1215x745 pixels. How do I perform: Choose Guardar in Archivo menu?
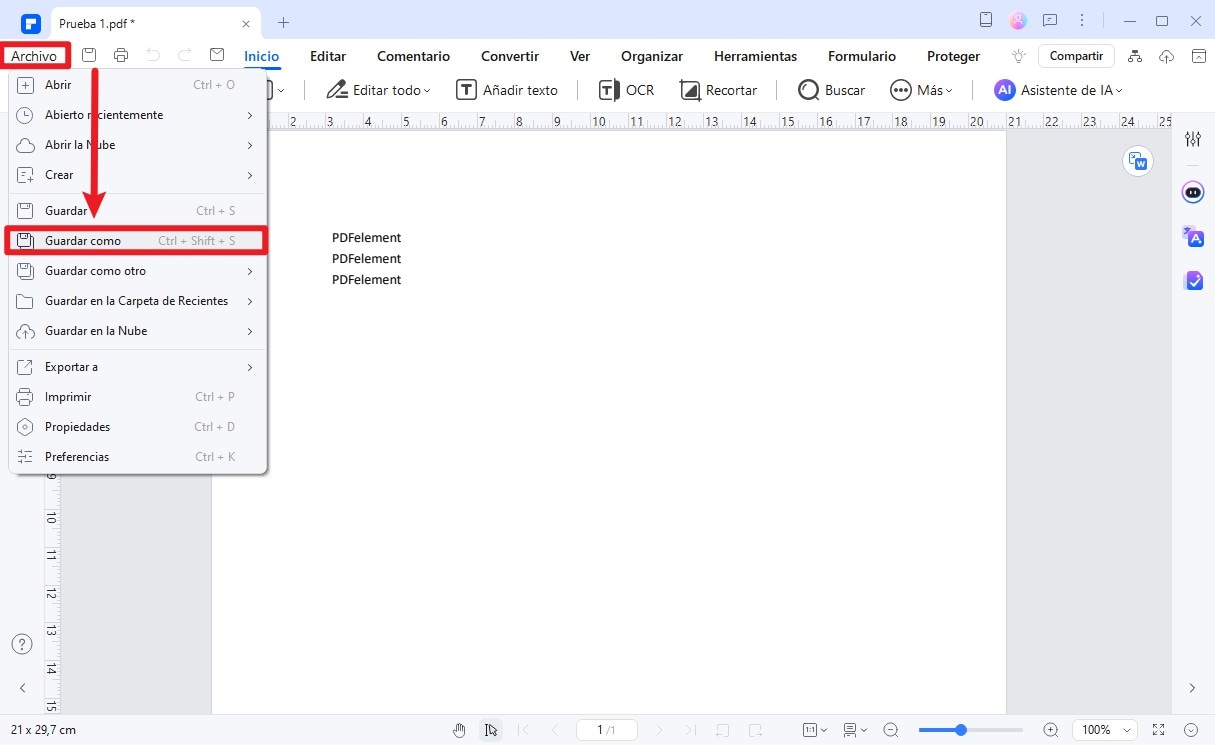(137, 211)
